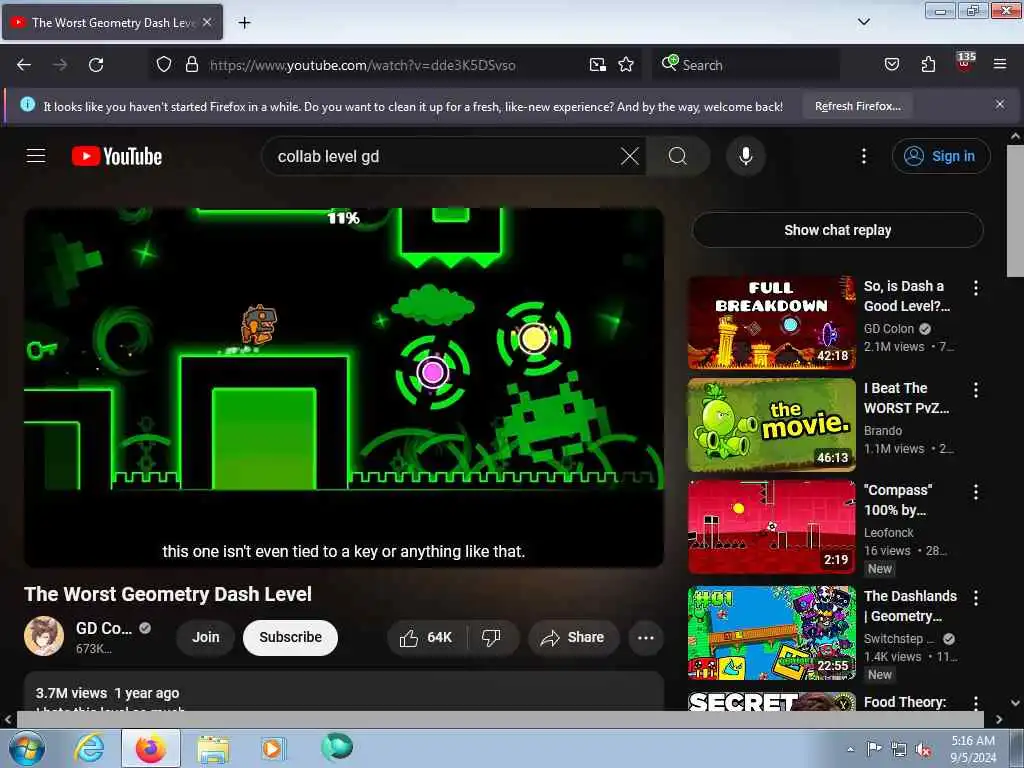This screenshot has width=1024, height=768.
Task: Like the video with thumbs up
Action: pos(426,637)
